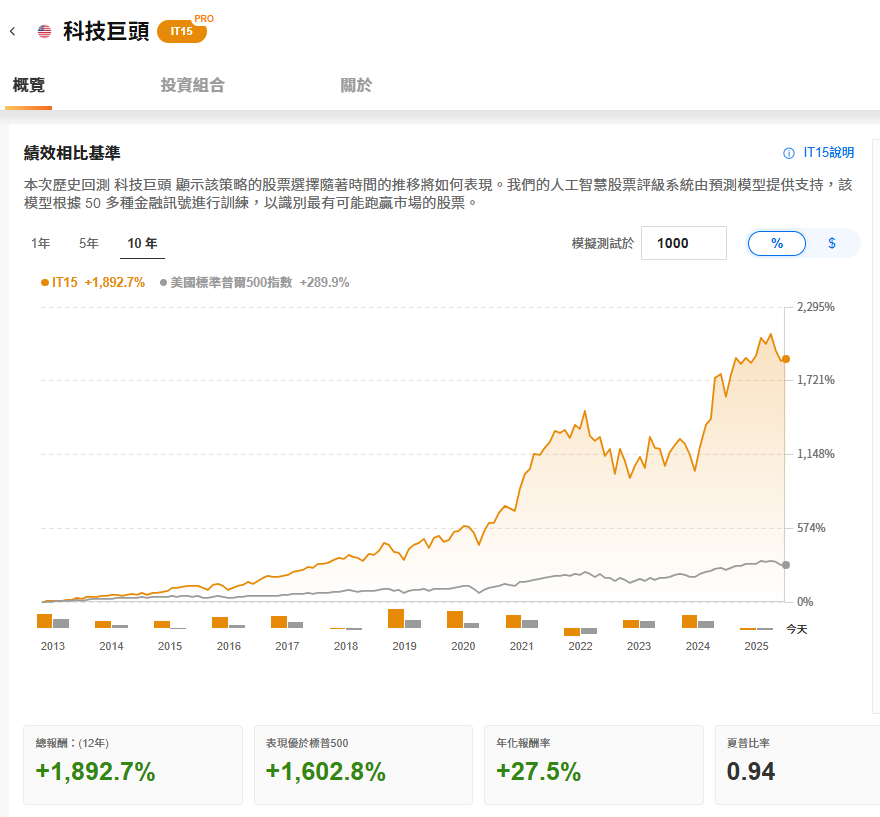This screenshot has width=880, height=817.
Task: Click the orange IT15 endpoint dot on chart
Action: pos(786,359)
